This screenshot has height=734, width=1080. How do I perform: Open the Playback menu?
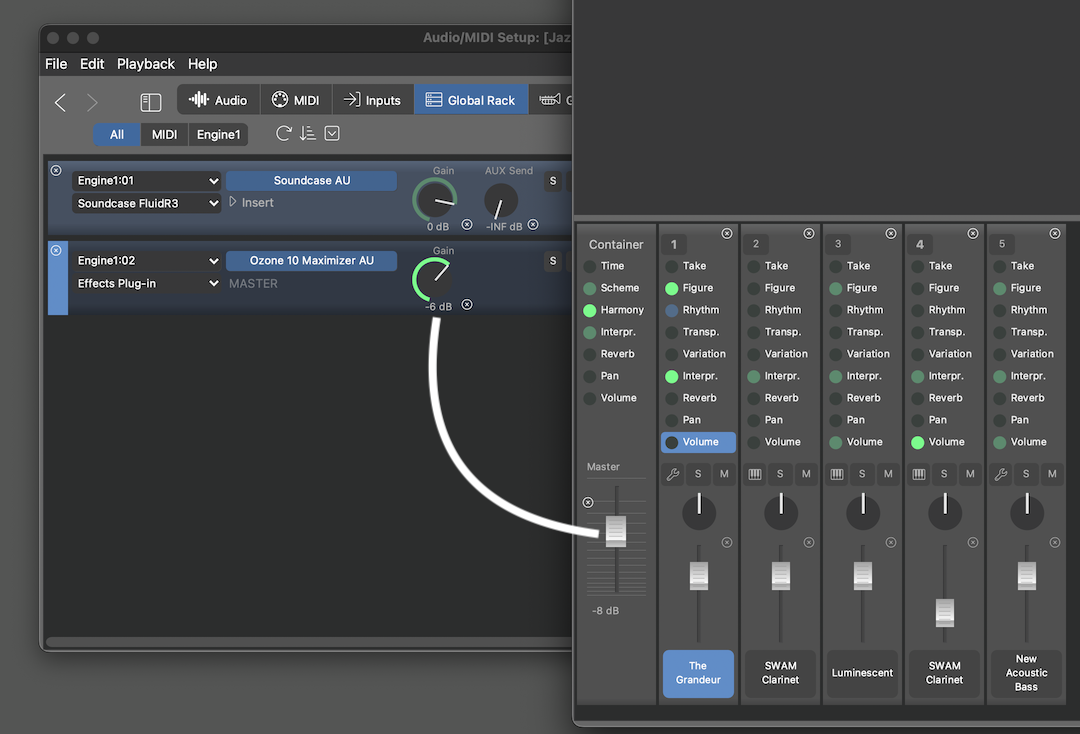(x=146, y=64)
